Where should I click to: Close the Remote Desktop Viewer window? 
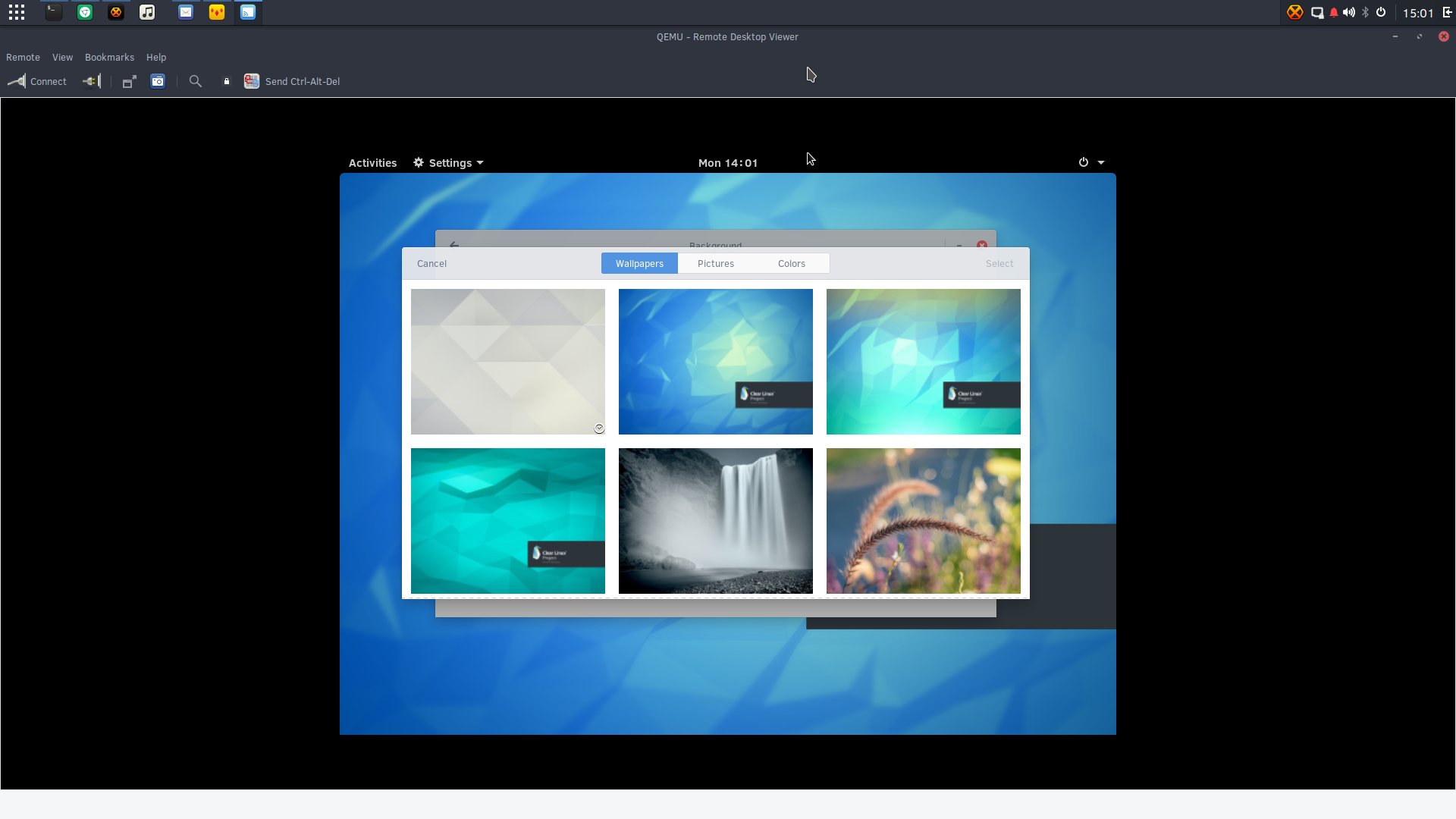coord(1444,36)
